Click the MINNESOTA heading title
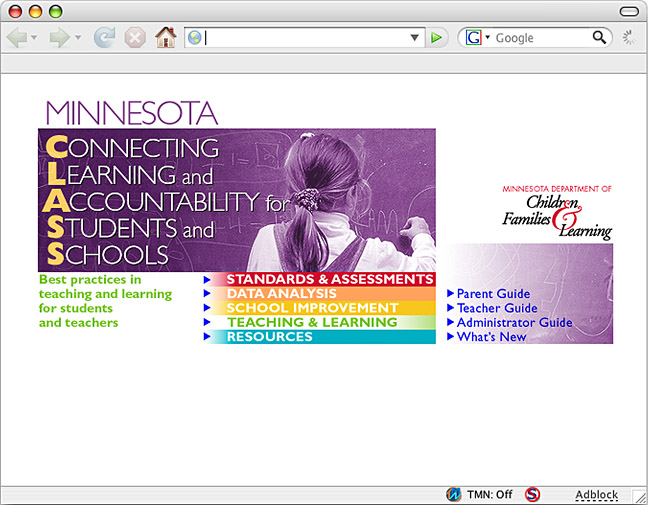 pyautogui.click(x=131, y=113)
